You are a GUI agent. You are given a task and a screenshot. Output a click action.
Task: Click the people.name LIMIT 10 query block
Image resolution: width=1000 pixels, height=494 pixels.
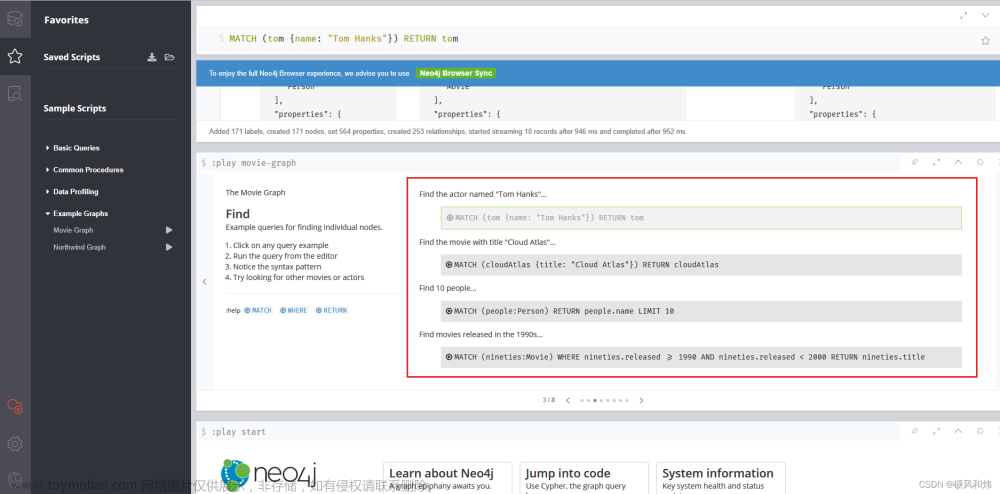(x=701, y=311)
